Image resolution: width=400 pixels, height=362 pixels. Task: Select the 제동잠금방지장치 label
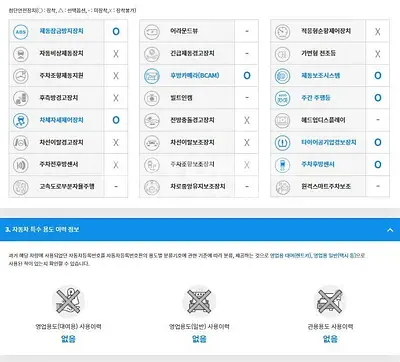(61, 31)
